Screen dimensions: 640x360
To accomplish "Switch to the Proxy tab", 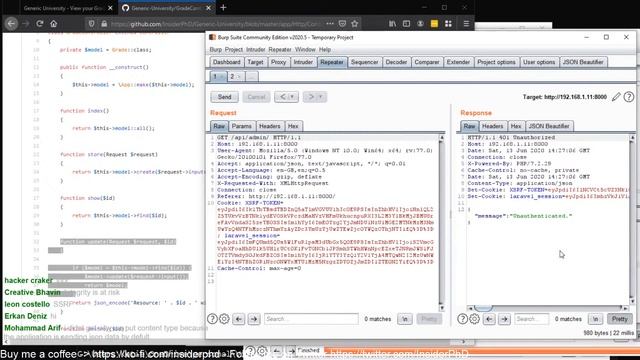I will 278,62.
